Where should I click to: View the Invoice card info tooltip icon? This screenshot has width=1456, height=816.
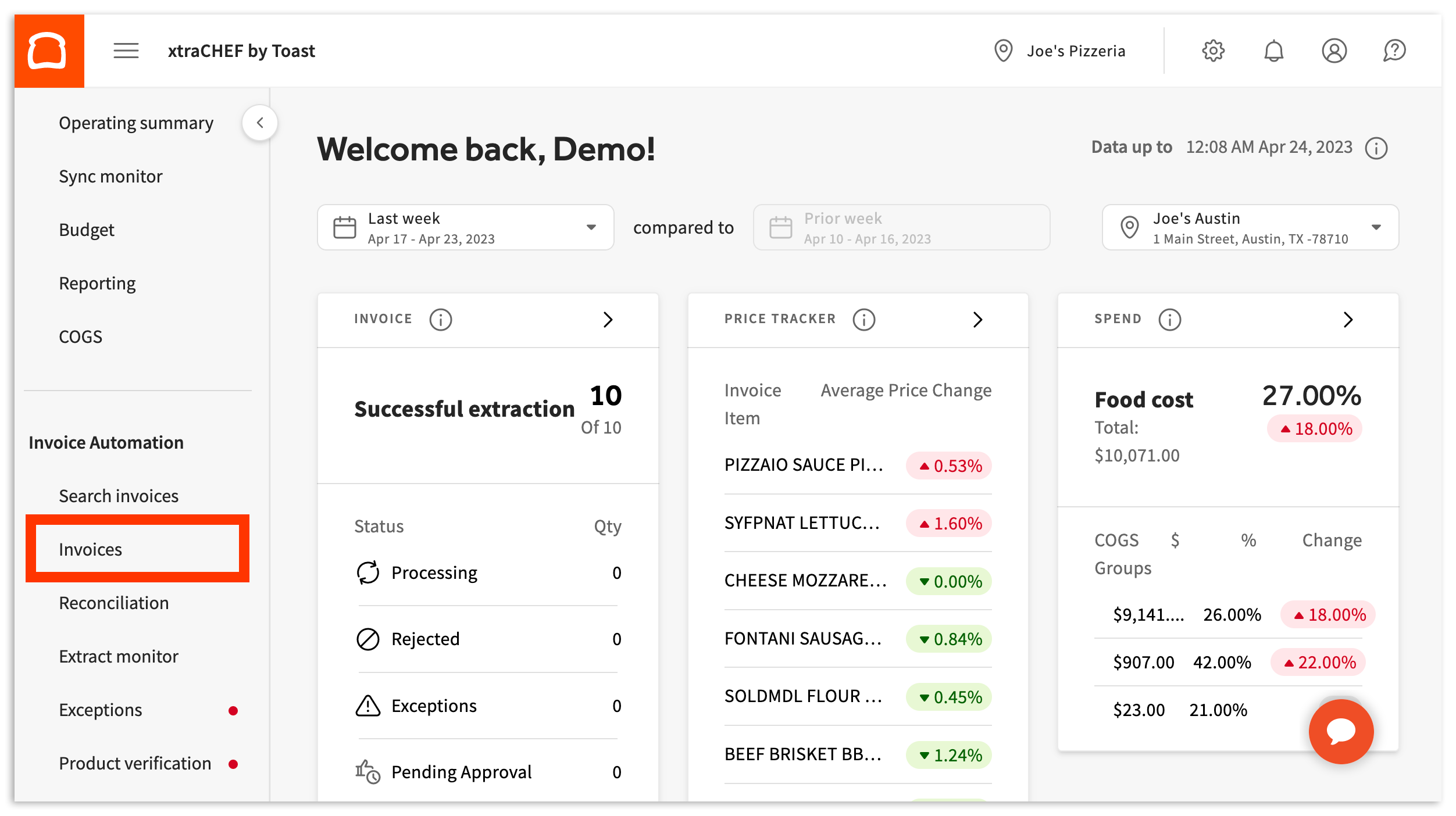(x=440, y=319)
